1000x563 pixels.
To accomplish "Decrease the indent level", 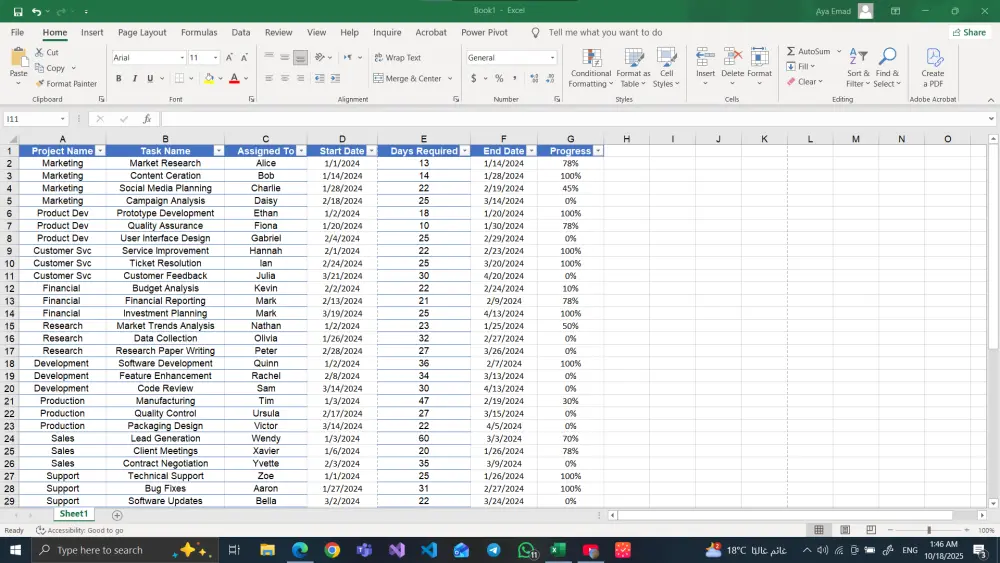I will click(319, 78).
